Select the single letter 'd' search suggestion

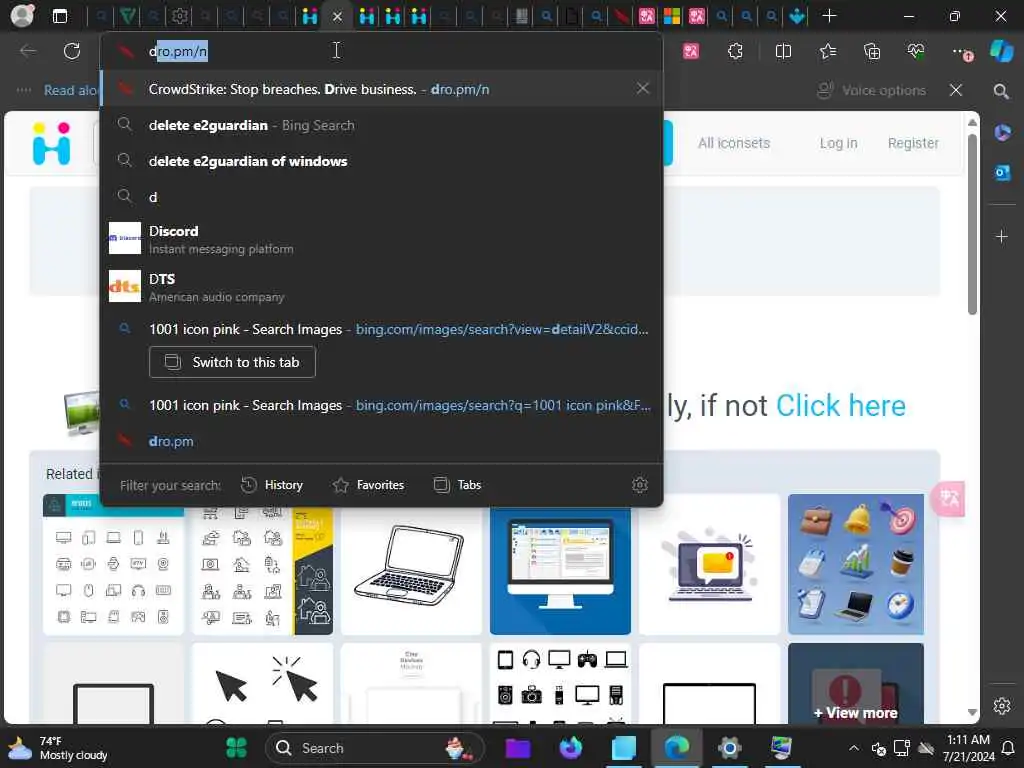(x=381, y=197)
